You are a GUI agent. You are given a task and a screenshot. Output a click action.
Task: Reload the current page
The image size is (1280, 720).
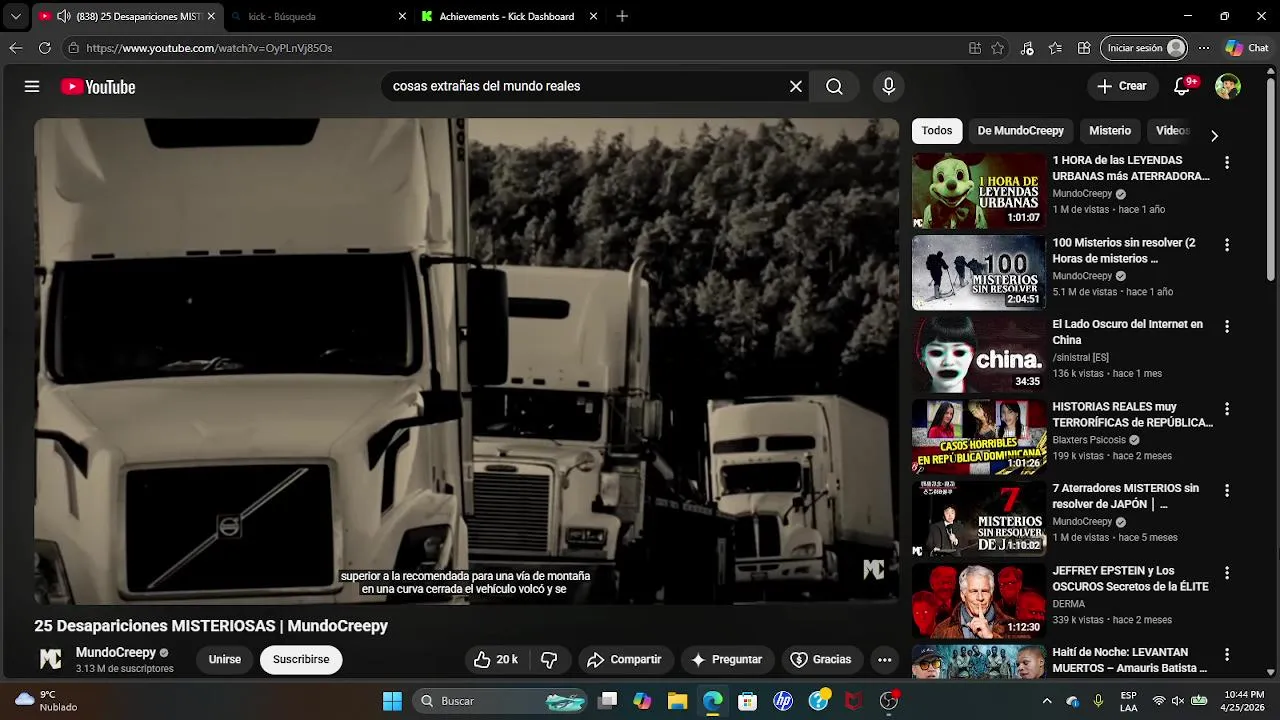click(x=45, y=48)
